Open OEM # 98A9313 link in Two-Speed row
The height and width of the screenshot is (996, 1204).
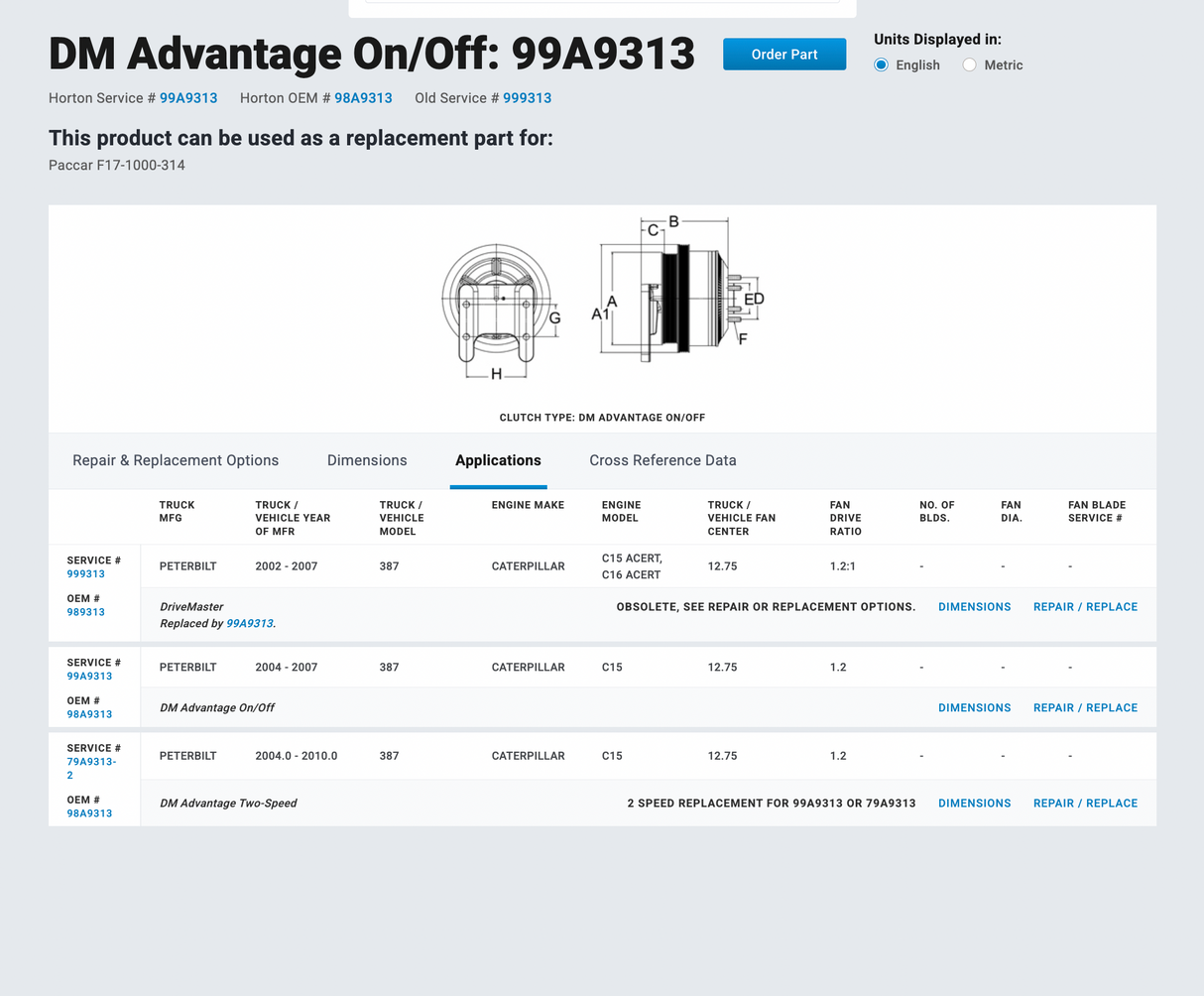[x=89, y=813]
